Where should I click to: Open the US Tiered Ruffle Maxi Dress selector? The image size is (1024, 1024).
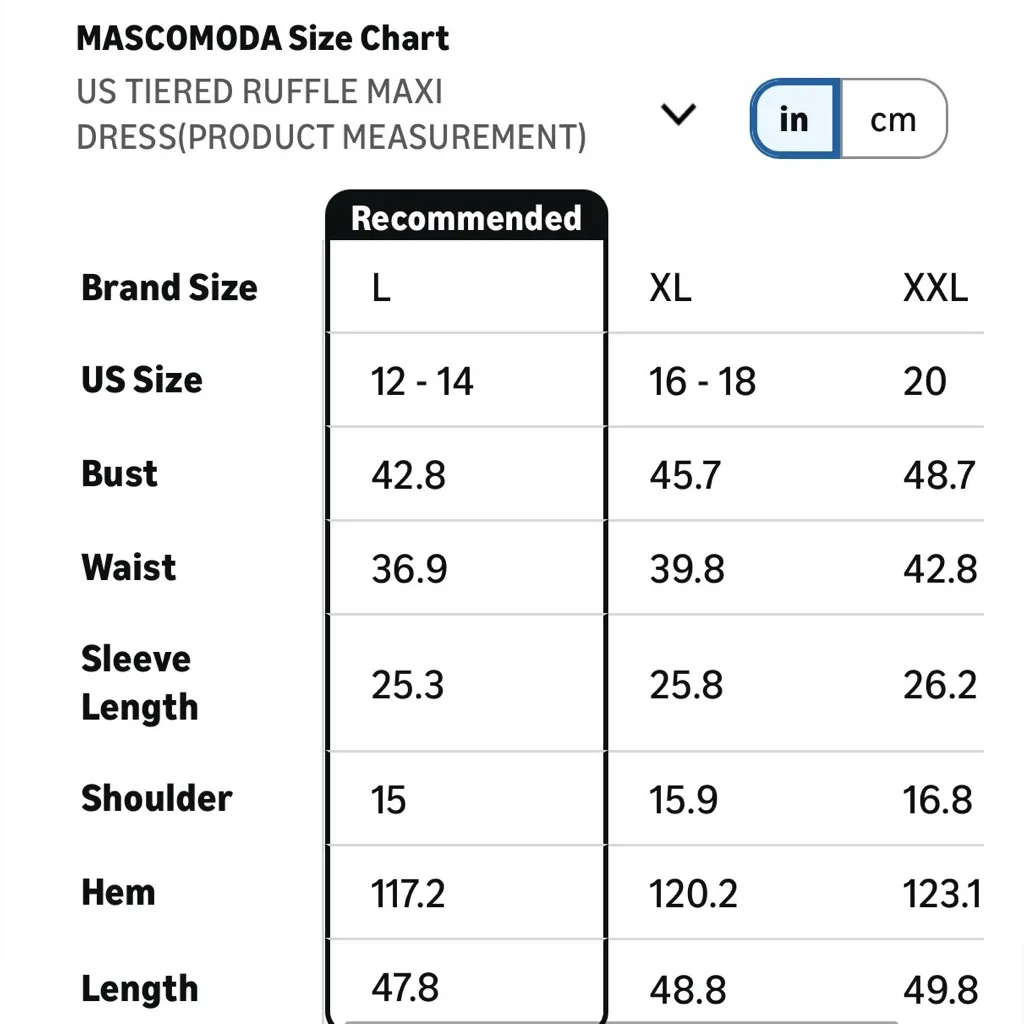point(331,114)
